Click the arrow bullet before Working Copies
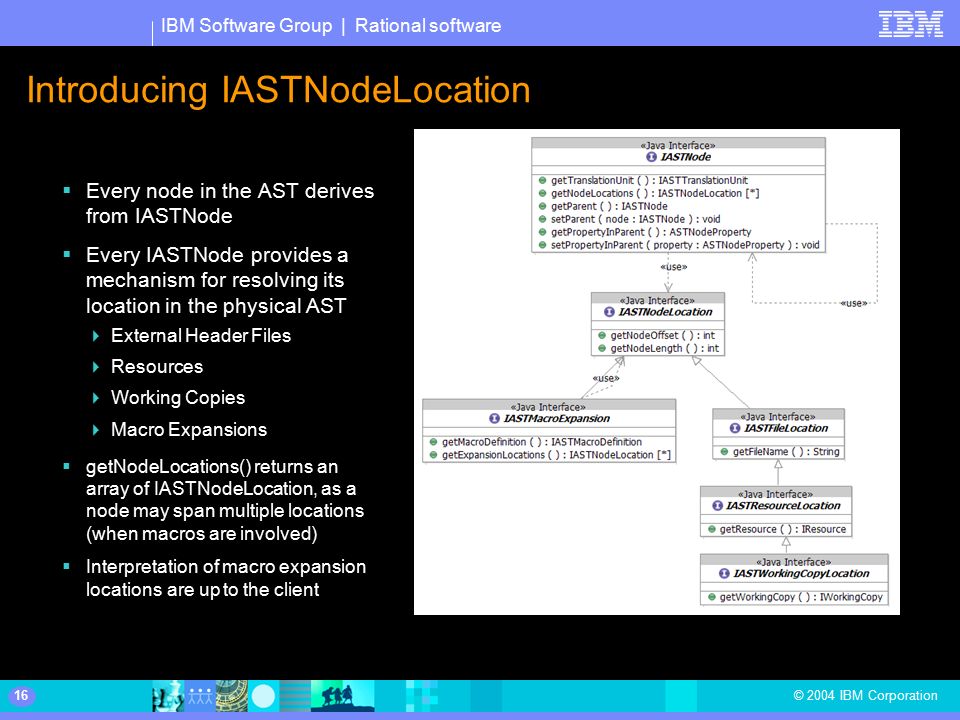This screenshot has width=960, height=720. click(x=96, y=398)
